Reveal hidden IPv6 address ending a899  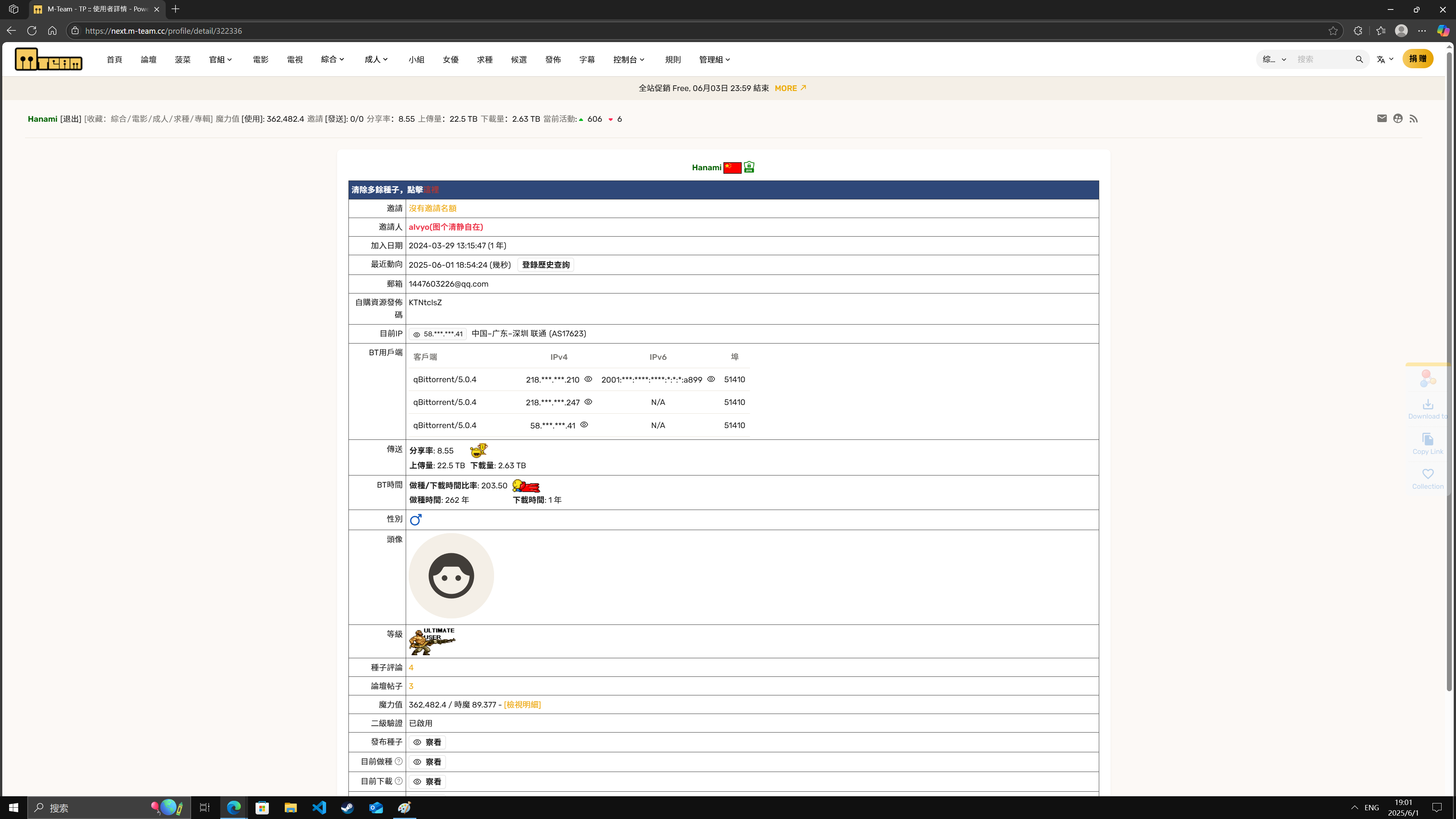point(711,379)
